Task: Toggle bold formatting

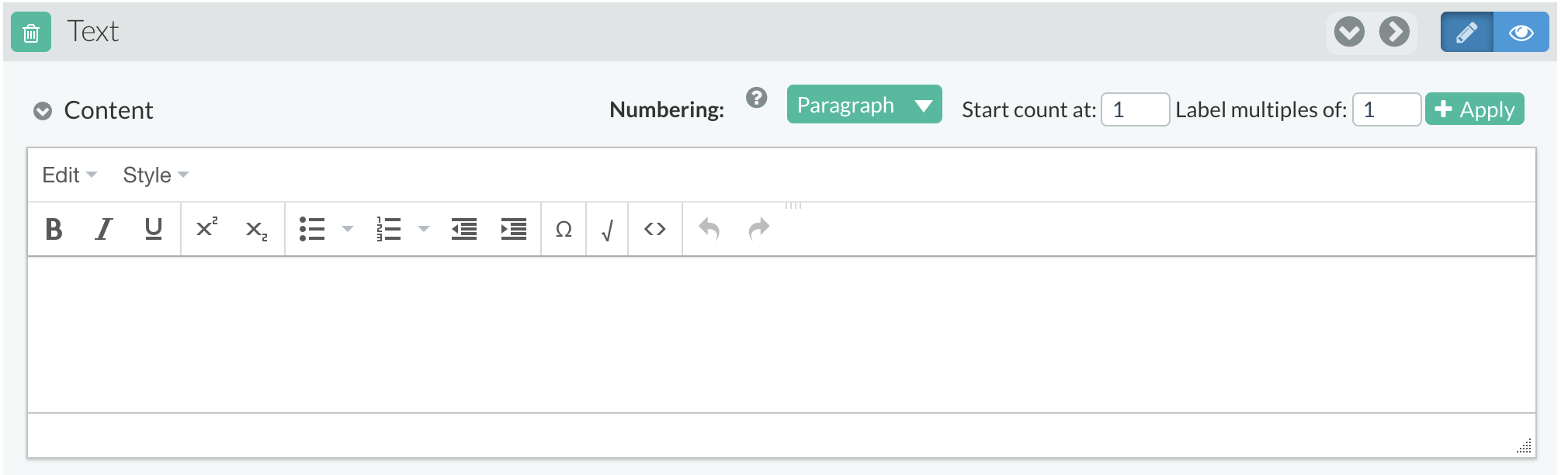Action: pyautogui.click(x=54, y=229)
